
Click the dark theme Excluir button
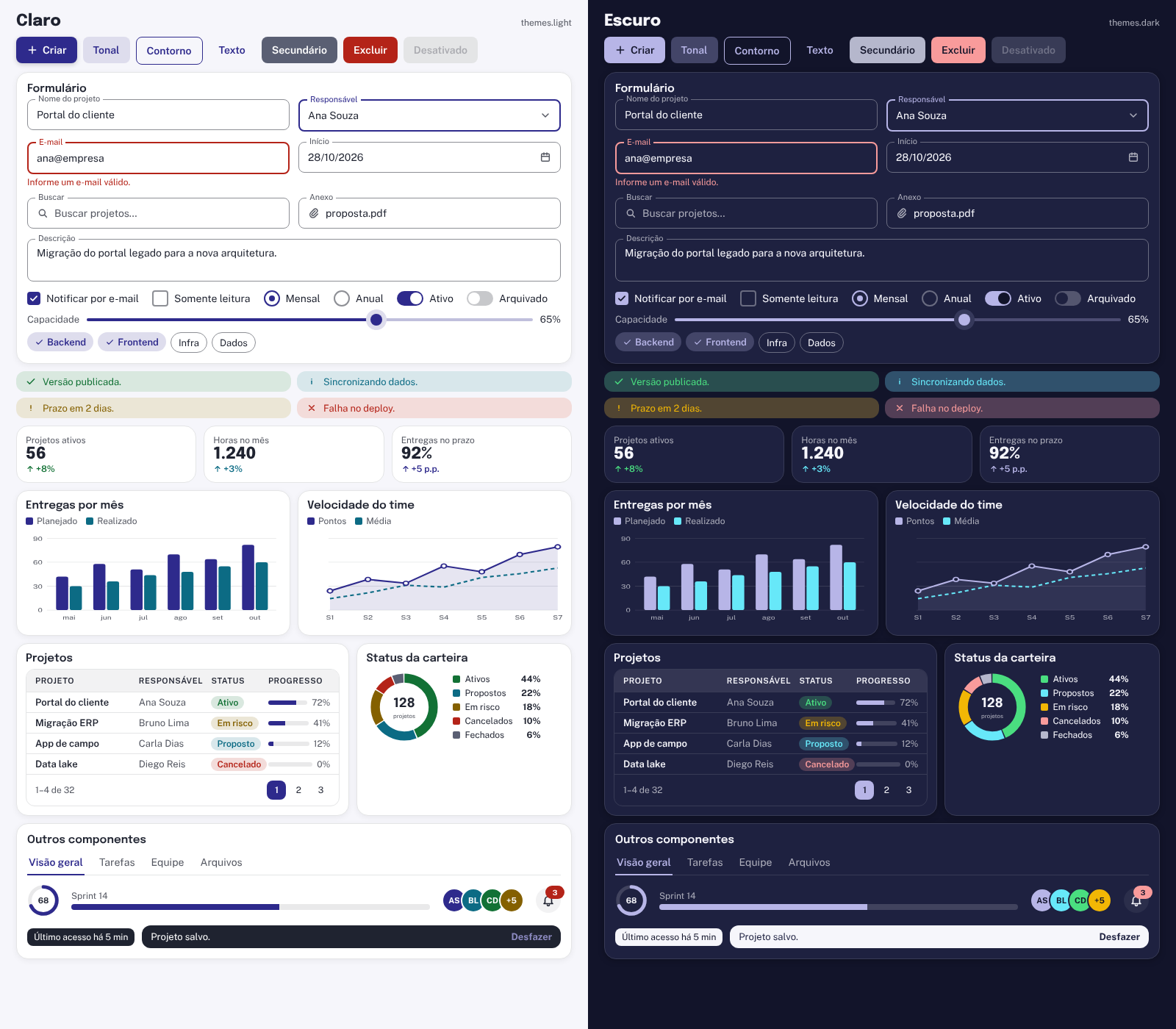(x=958, y=50)
